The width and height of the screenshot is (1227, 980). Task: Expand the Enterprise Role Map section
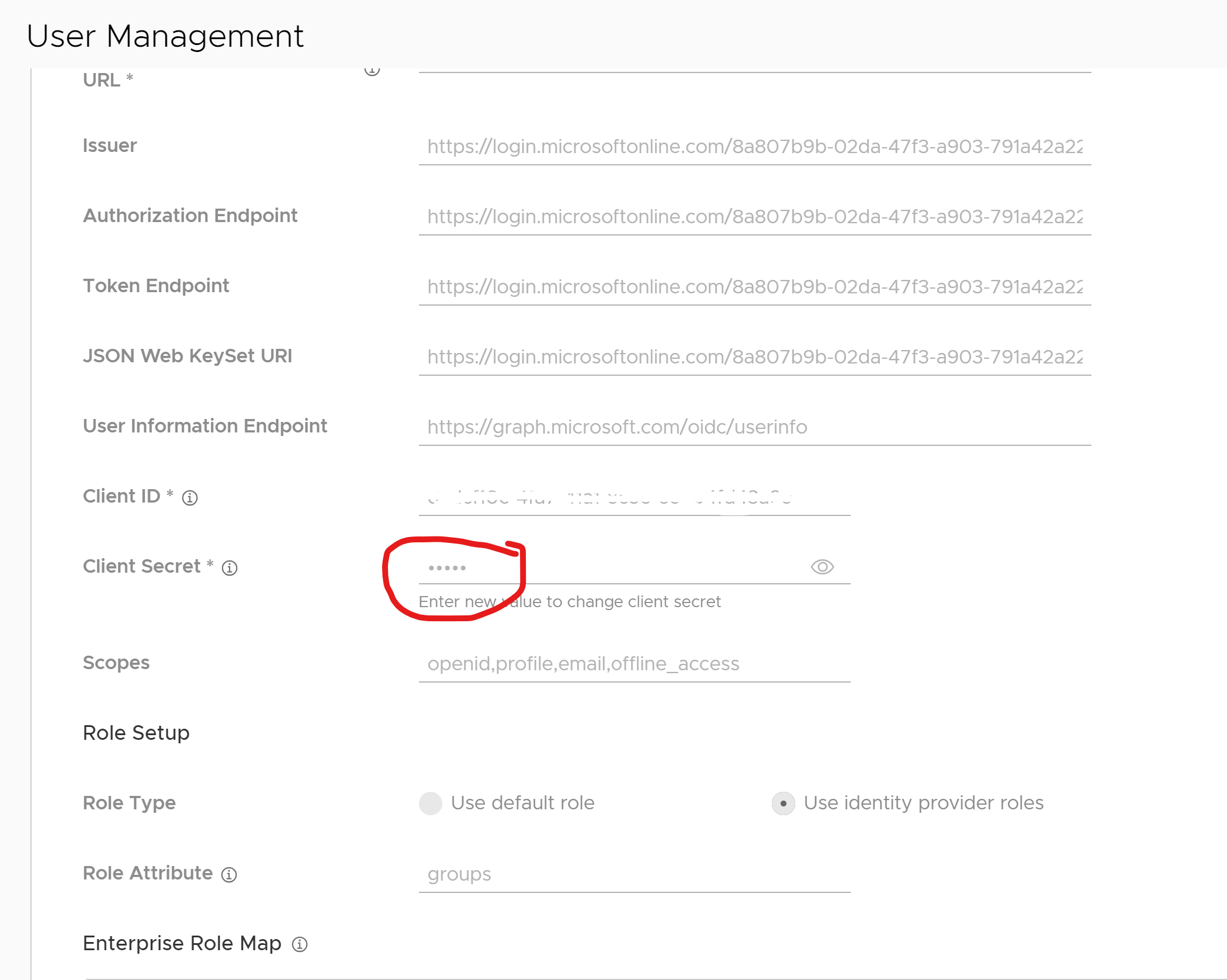point(182,943)
